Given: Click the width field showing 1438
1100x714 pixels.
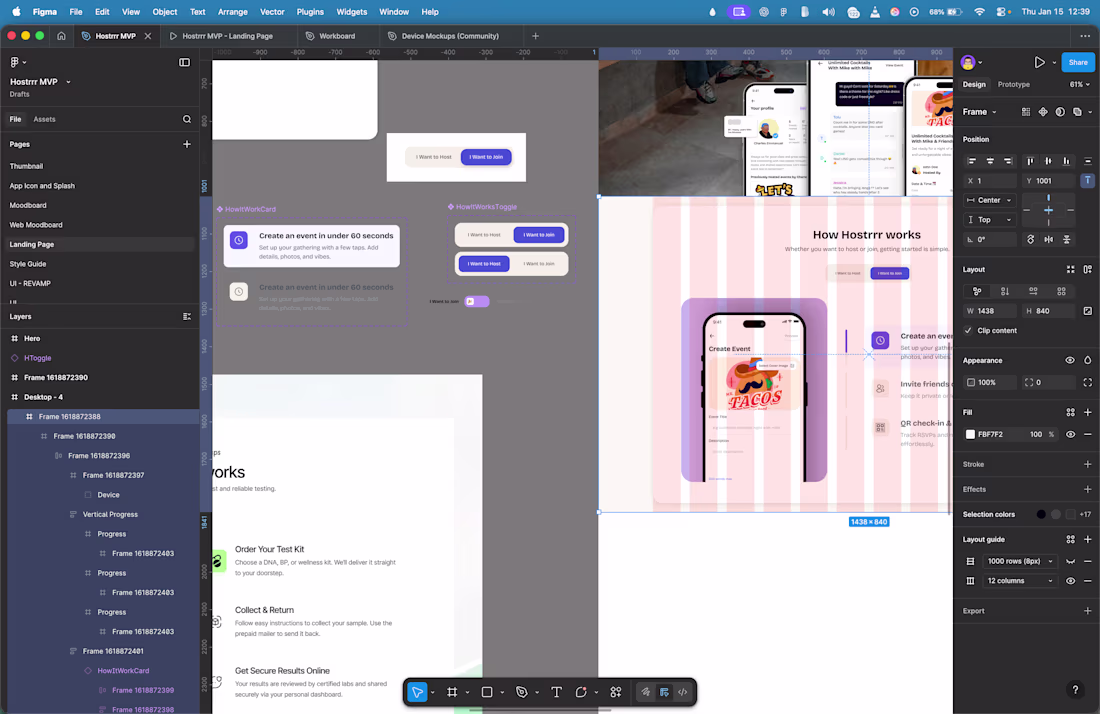Looking at the screenshot, I should pos(990,311).
